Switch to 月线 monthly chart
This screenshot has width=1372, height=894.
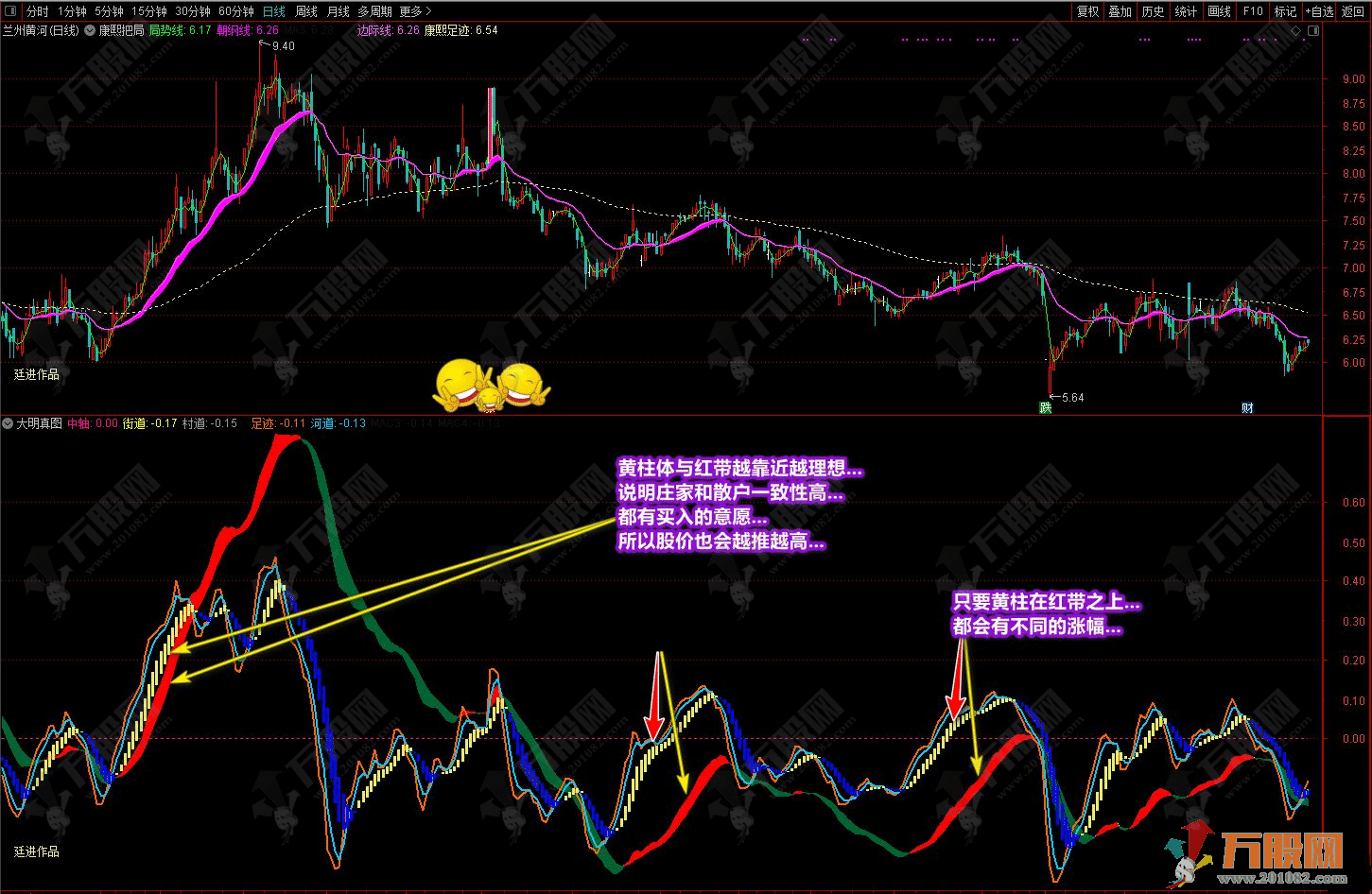[x=338, y=11]
